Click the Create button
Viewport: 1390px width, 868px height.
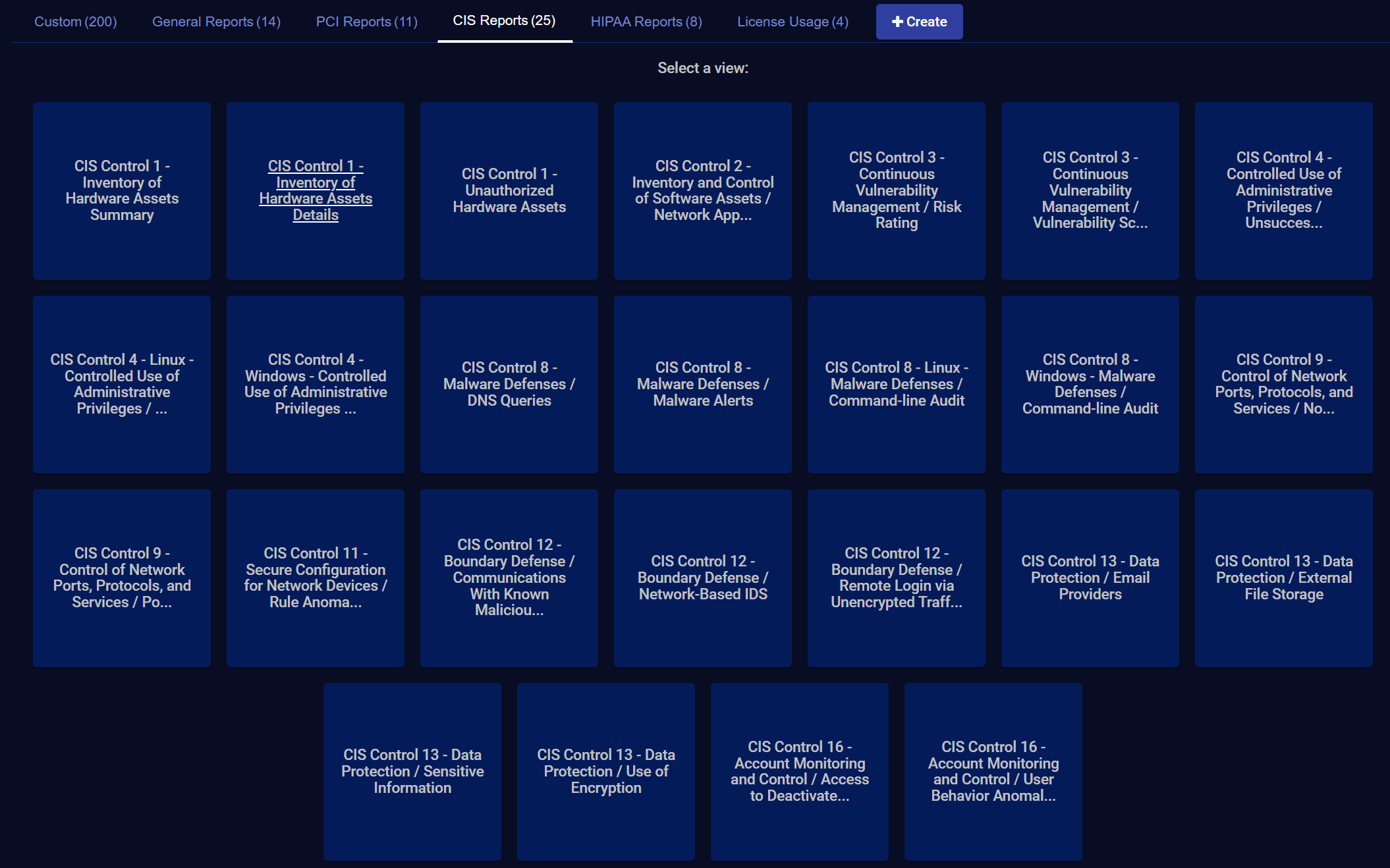point(919,22)
